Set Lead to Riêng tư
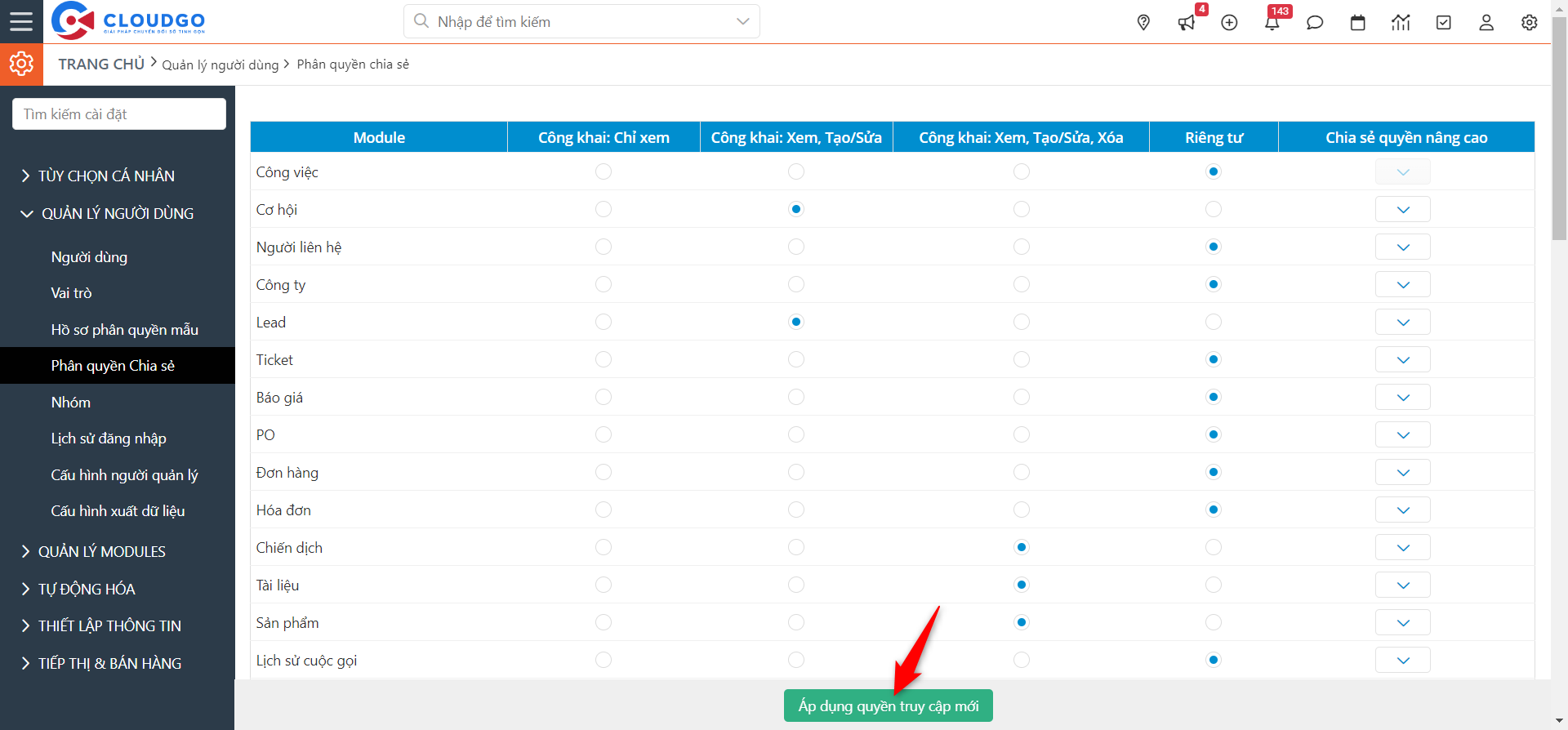This screenshot has width=1568, height=730. [x=1214, y=322]
